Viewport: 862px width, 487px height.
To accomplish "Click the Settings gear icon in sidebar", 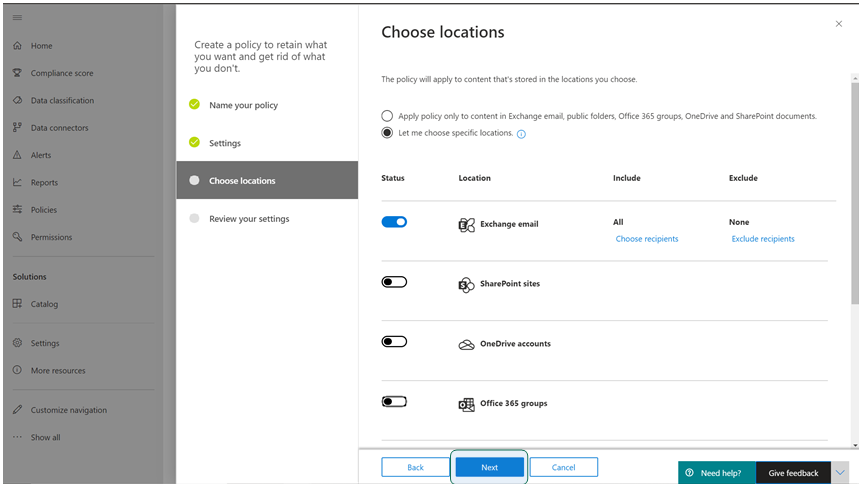I will point(18,343).
